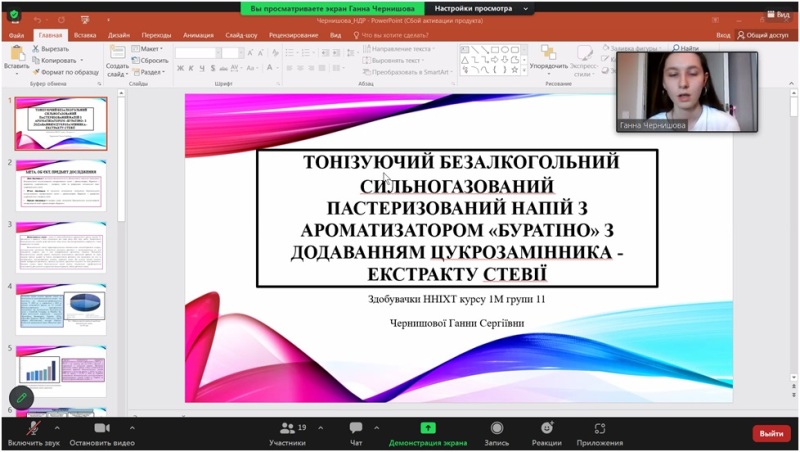Click Остановить видео camera icon
The height and width of the screenshot is (452, 800).
pos(102,428)
